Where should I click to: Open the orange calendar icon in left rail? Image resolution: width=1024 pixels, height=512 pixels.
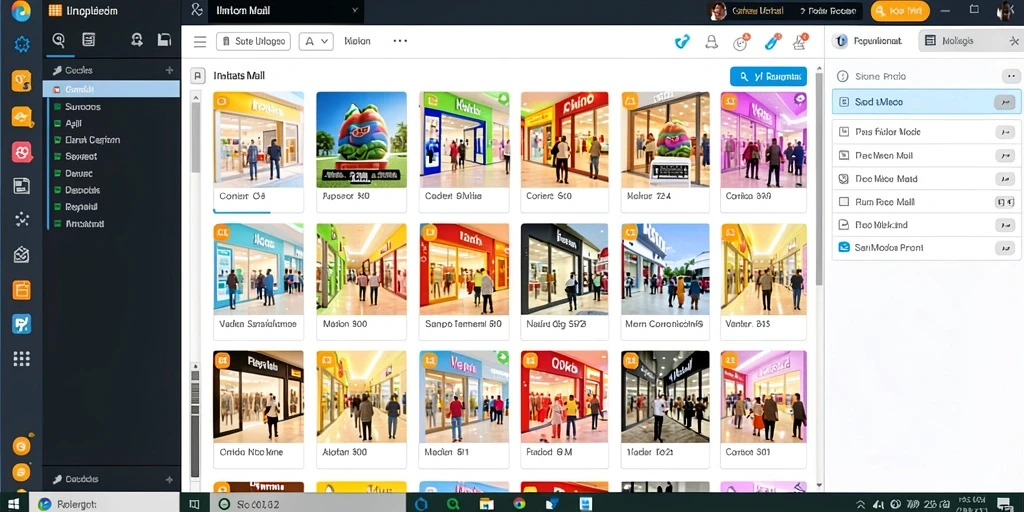coord(22,289)
